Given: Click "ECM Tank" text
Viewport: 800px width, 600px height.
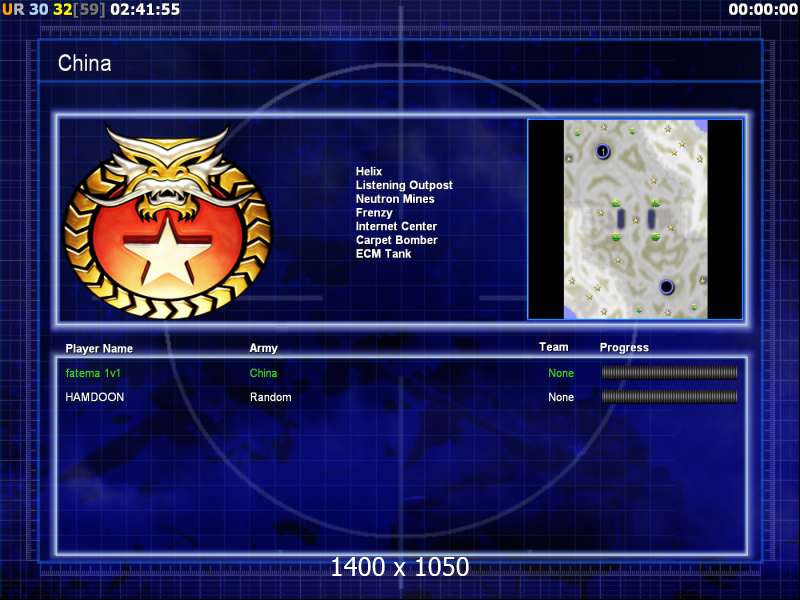Looking at the screenshot, I should (383, 254).
